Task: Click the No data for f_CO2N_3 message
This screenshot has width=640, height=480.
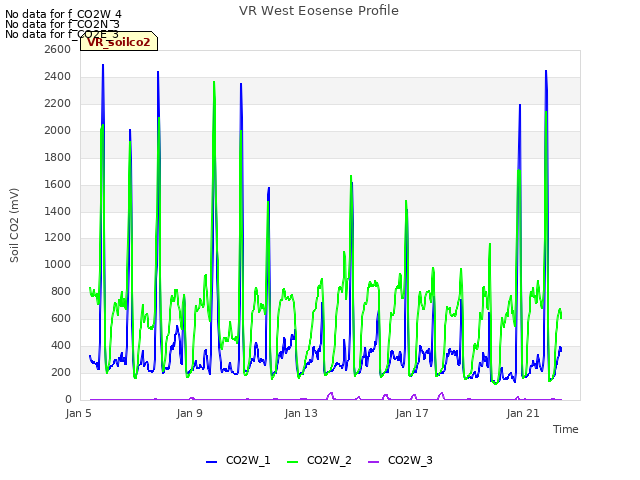Action: pyautogui.click(x=62, y=24)
